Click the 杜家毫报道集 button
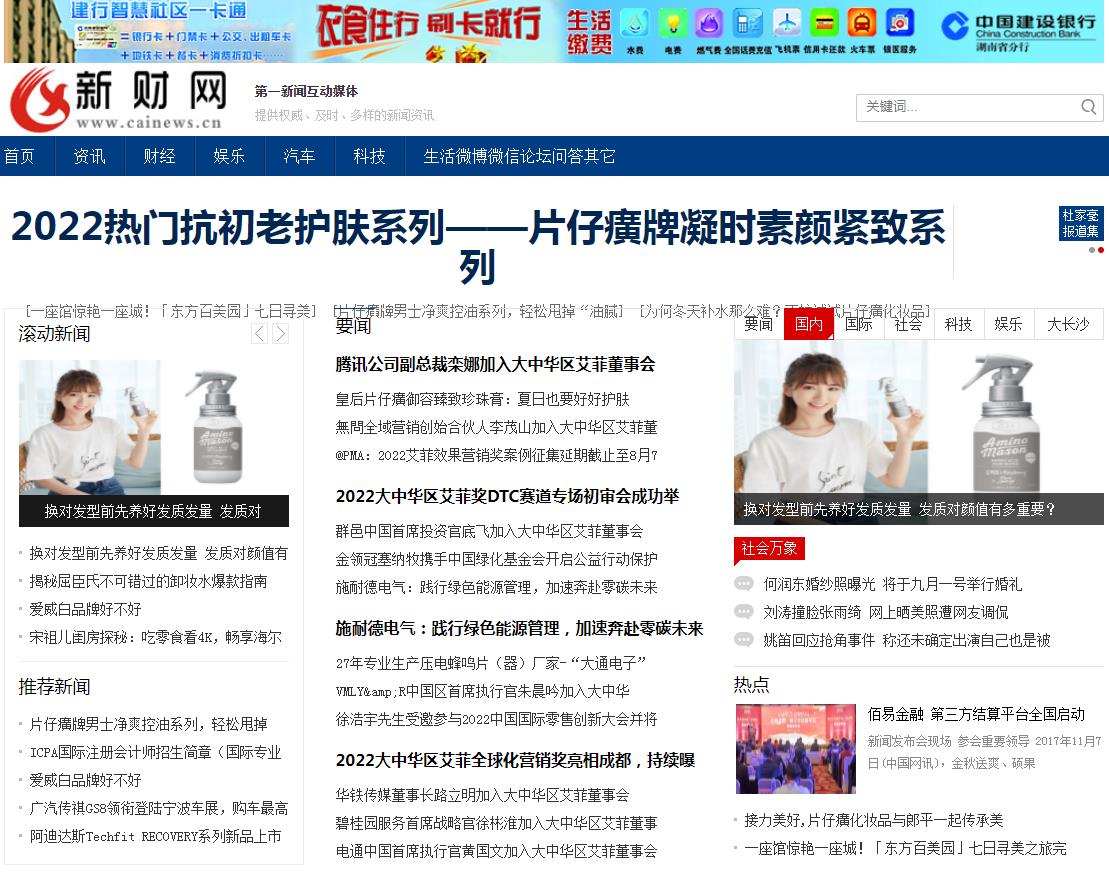This screenshot has width=1109, height=872. pyautogui.click(x=1080, y=223)
